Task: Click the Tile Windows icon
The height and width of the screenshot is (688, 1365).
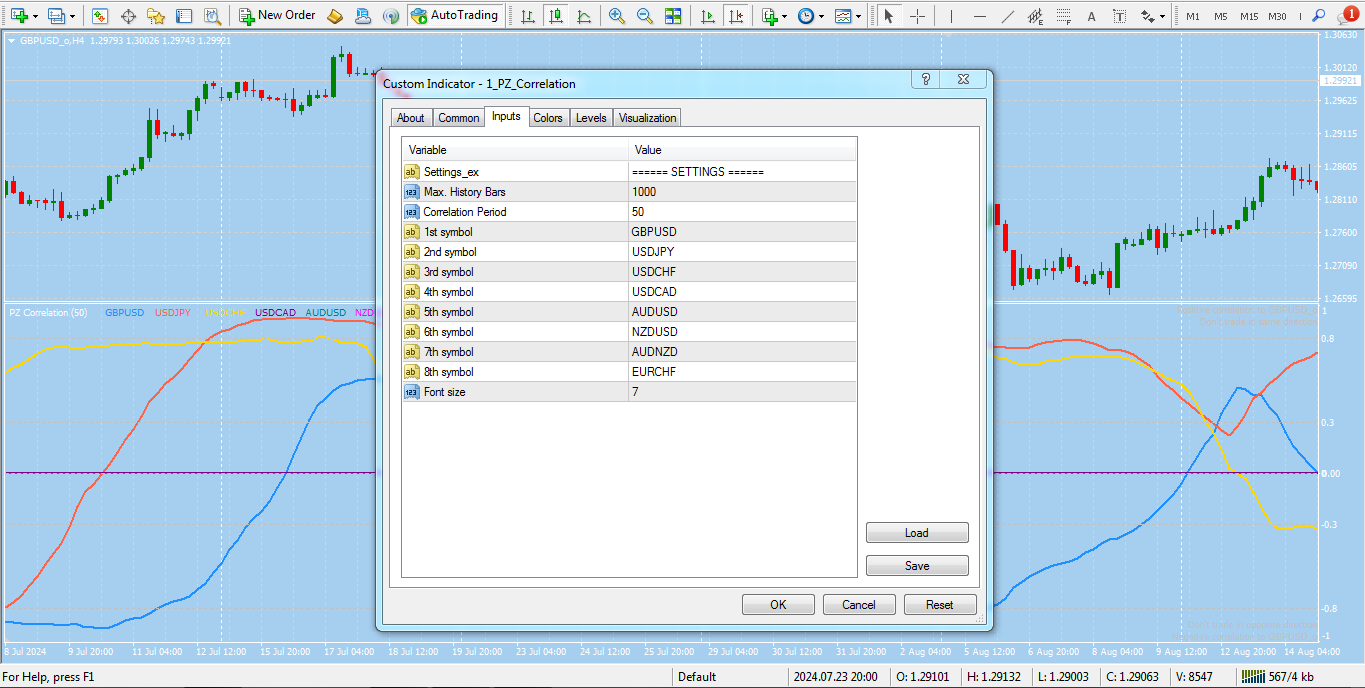Action: [673, 16]
